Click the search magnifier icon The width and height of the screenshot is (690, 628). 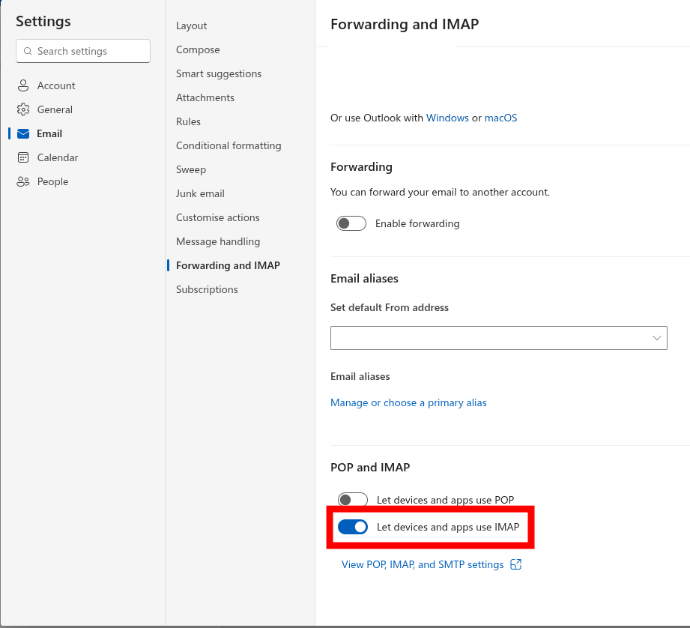pos(28,51)
